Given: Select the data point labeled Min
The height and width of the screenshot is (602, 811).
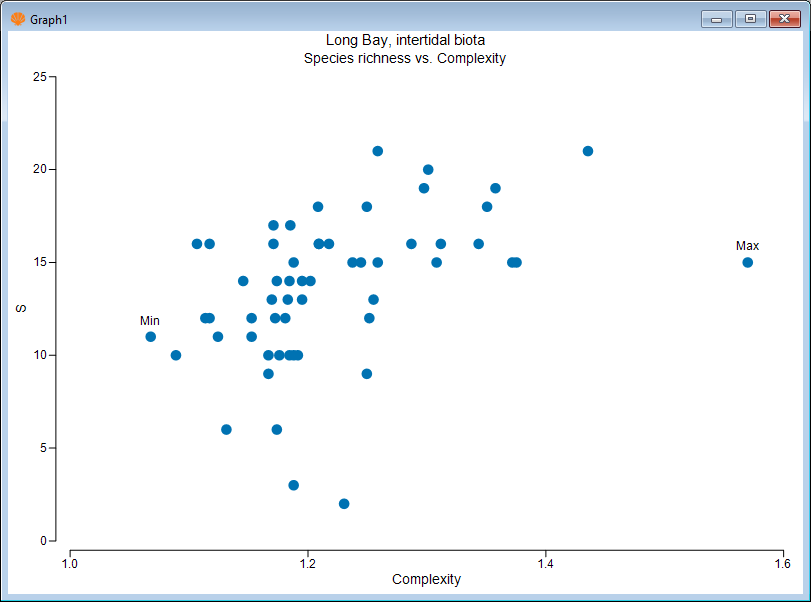Looking at the screenshot, I should 150,337.
